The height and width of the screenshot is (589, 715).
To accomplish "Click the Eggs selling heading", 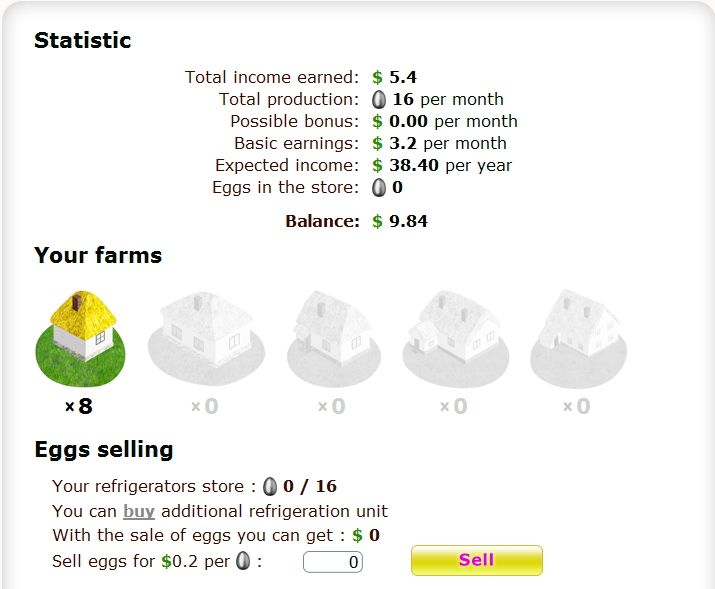I will point(104,450).
